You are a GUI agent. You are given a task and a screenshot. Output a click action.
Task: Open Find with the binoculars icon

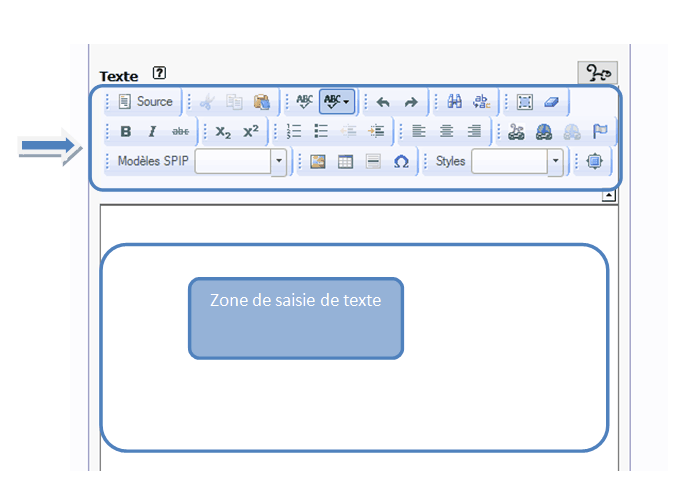(x=454, y=102)
